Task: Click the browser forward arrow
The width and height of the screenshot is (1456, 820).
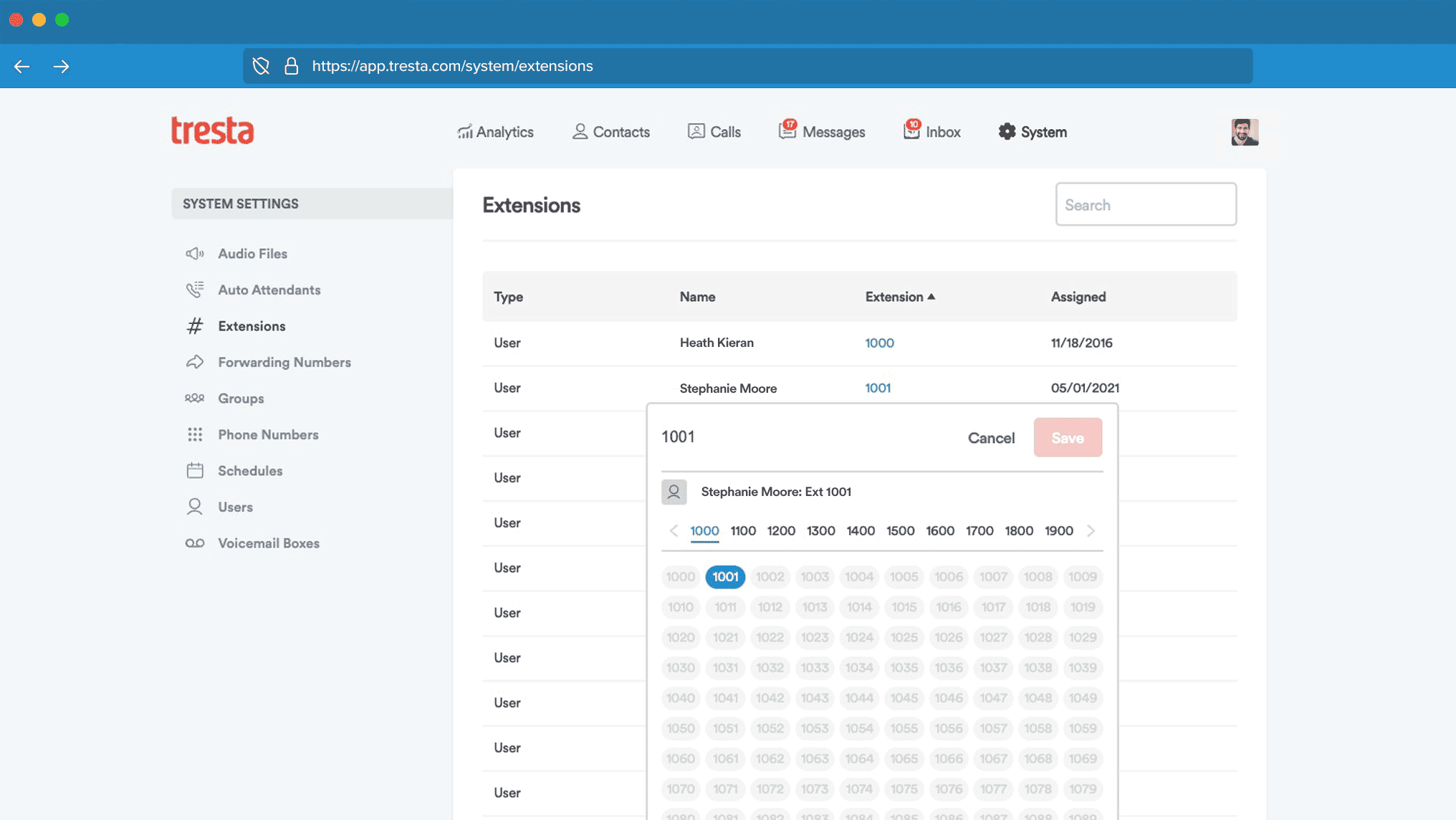Action: (61, 67)
